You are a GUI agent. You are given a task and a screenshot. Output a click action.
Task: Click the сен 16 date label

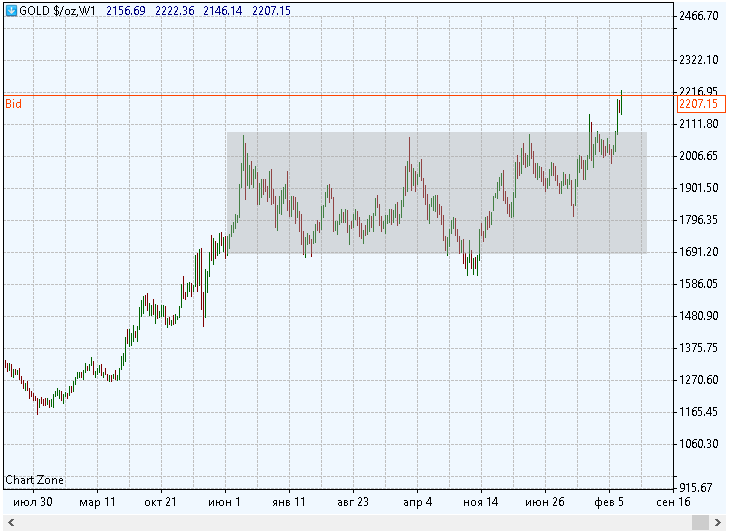click(673, 502)
